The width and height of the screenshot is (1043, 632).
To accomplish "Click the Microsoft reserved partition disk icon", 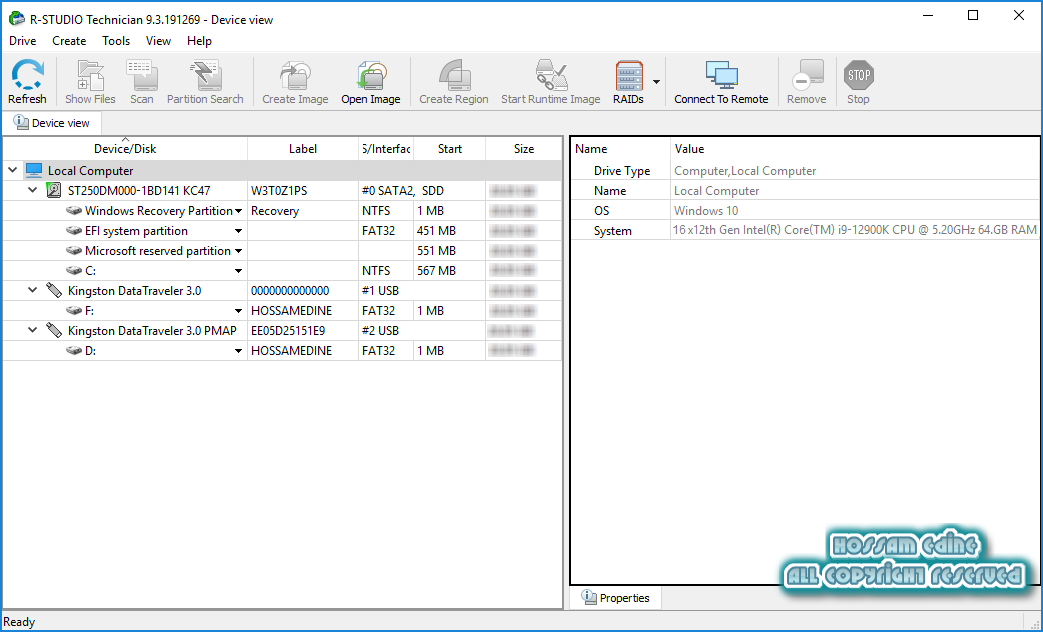I will 74,251.
